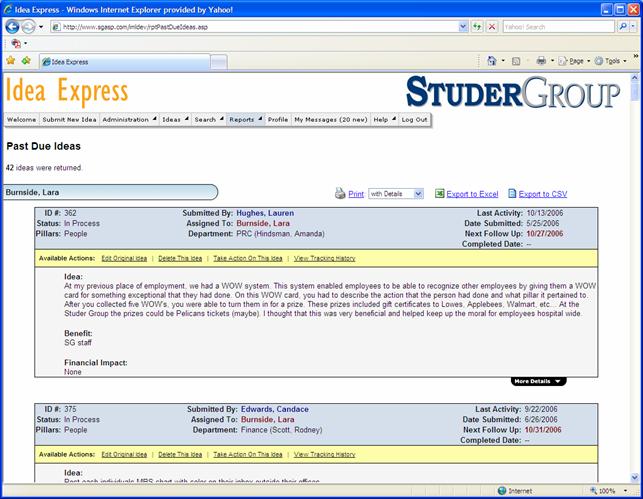The image size is (643, 499).
Task: Click the Burnside, Lara group header
Action: (x=111, y=192)
